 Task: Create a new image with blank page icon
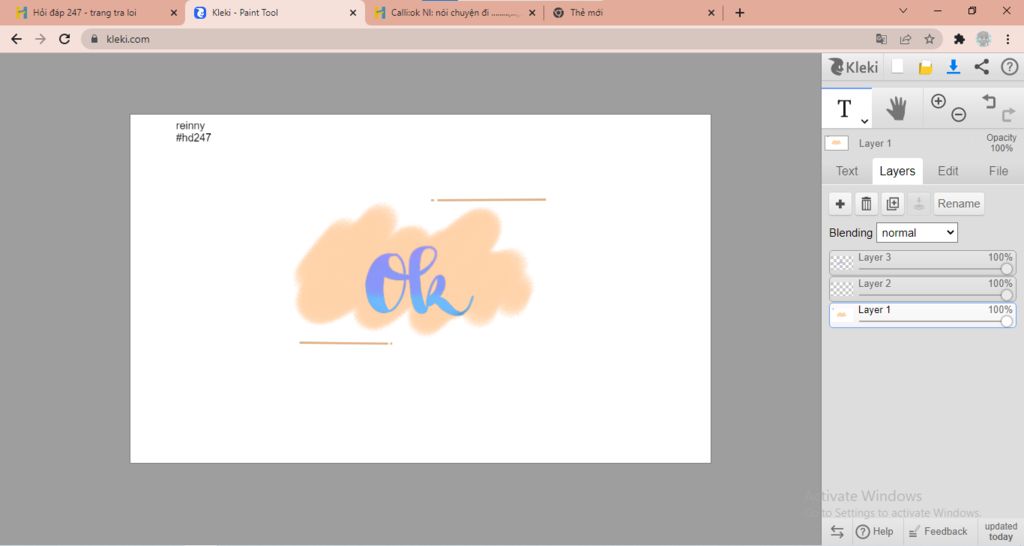point(897,66)
